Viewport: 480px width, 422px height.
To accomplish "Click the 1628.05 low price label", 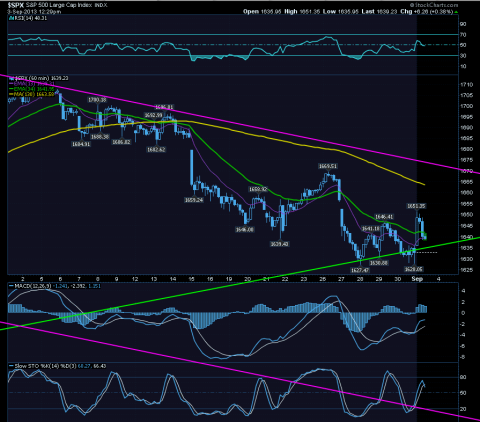I will coord(413,269).
